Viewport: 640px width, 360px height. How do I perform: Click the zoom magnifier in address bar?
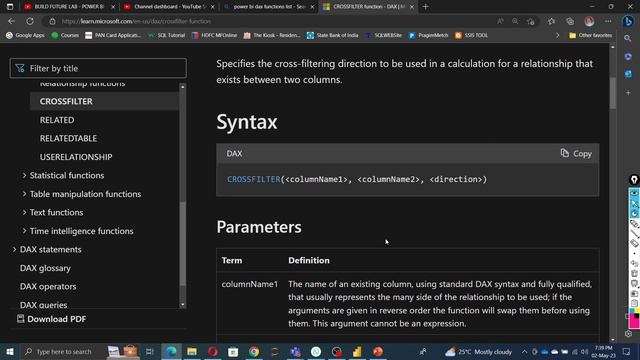point(515,21)
